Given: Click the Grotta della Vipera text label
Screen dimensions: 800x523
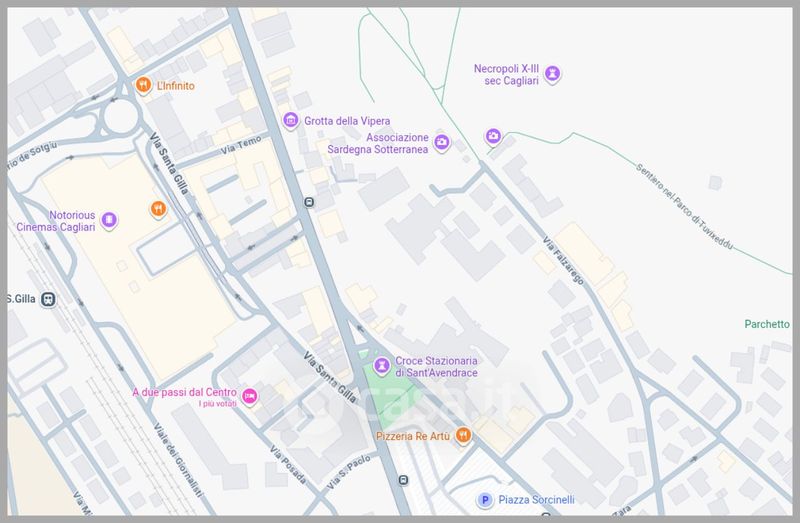Looking at the screenshot, I should [x=347, y=121].
